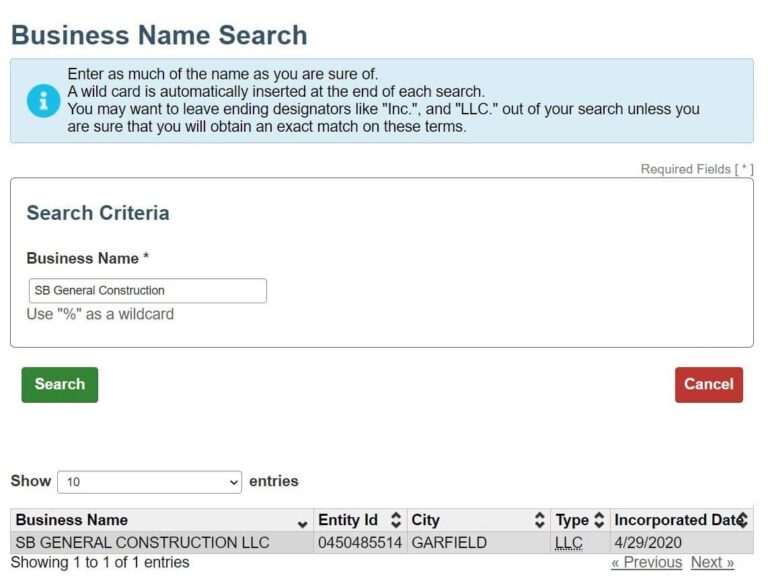Click the blue info icon
Image resolution: width=768 pixels, height=583 pixels.
click(x=43, y=101)
